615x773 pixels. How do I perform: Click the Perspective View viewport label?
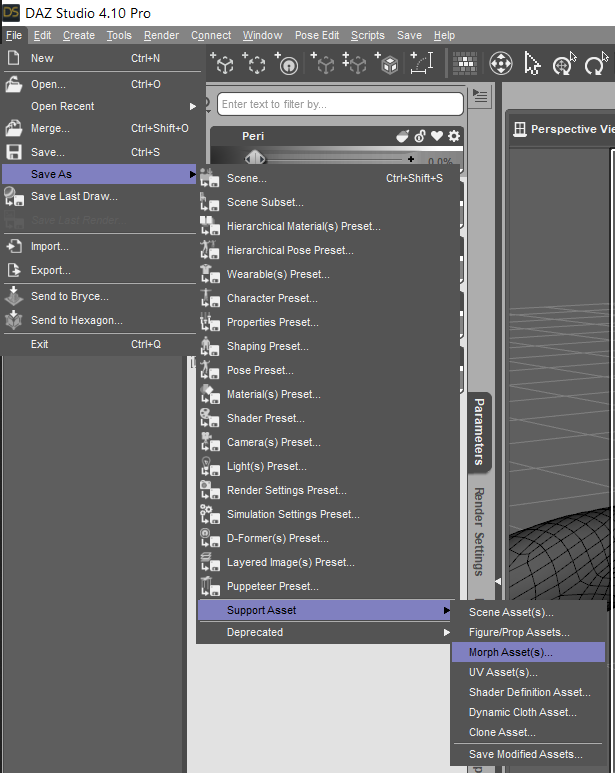coord(572,129)
